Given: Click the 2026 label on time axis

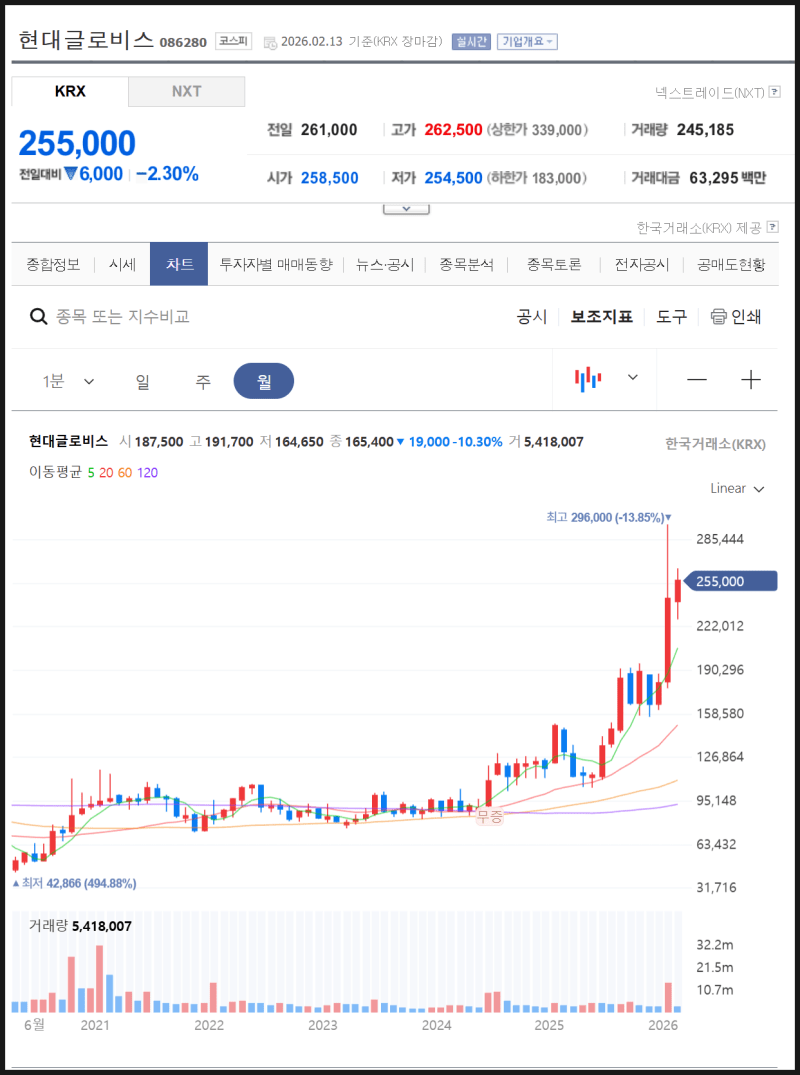Looking at the screenshot, I should (663, 1026).
